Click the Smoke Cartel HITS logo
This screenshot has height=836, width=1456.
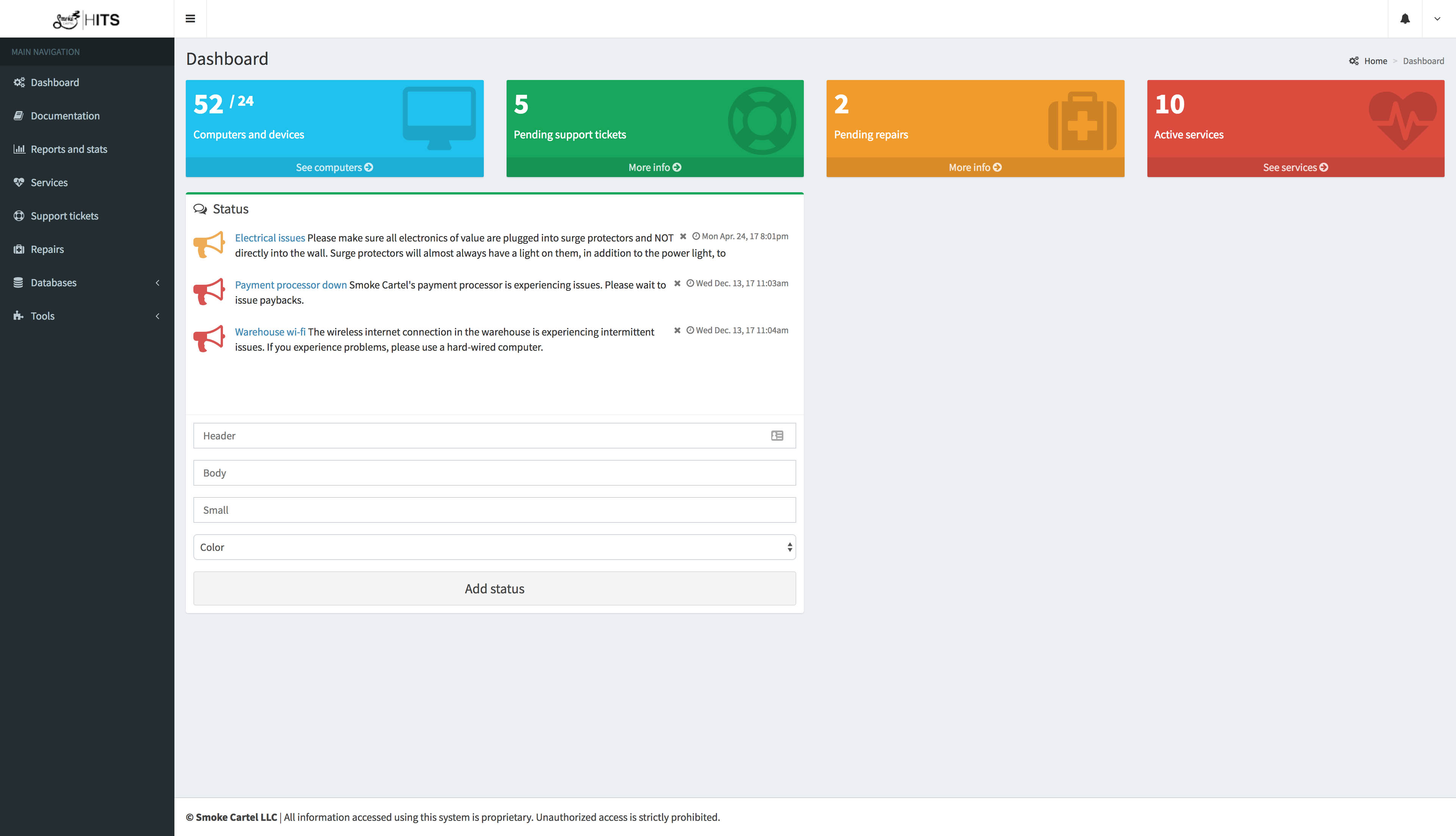[x=87, y=19]
